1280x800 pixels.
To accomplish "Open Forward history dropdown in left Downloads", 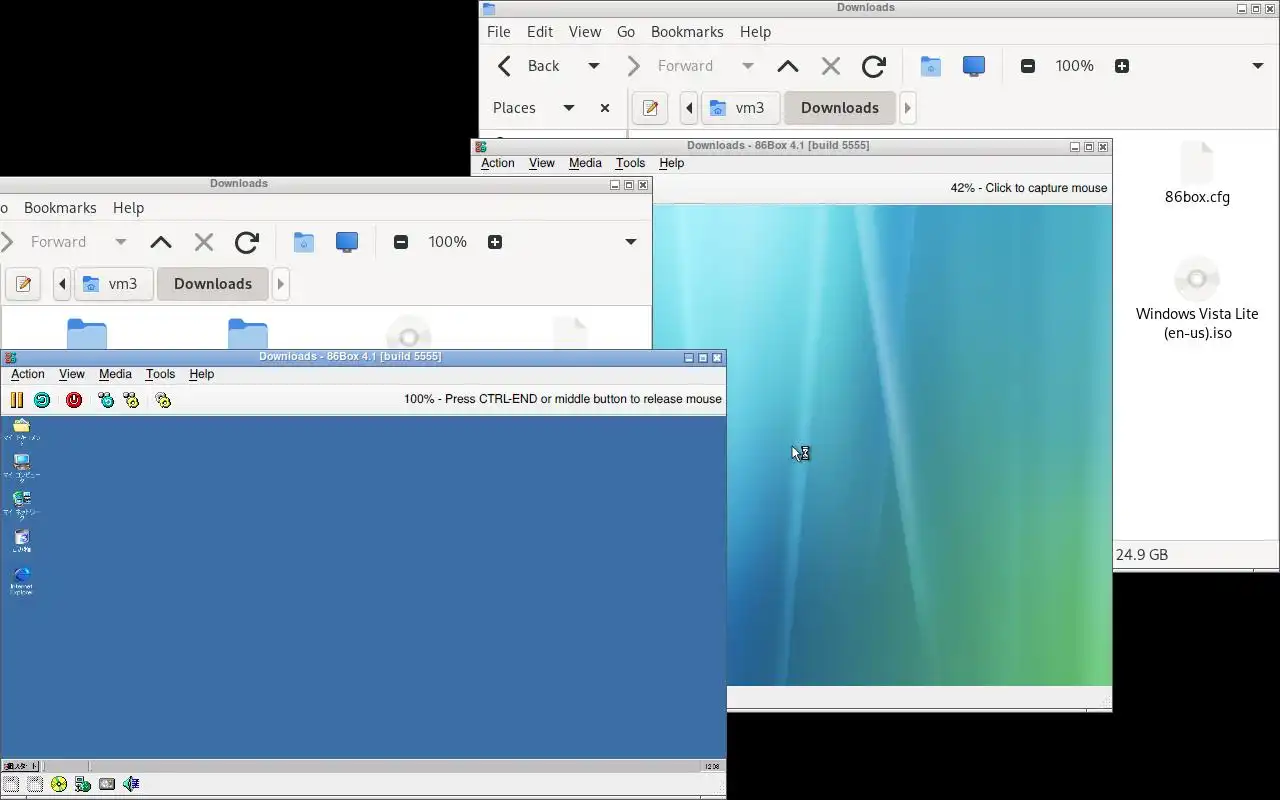I will point(120,242).
